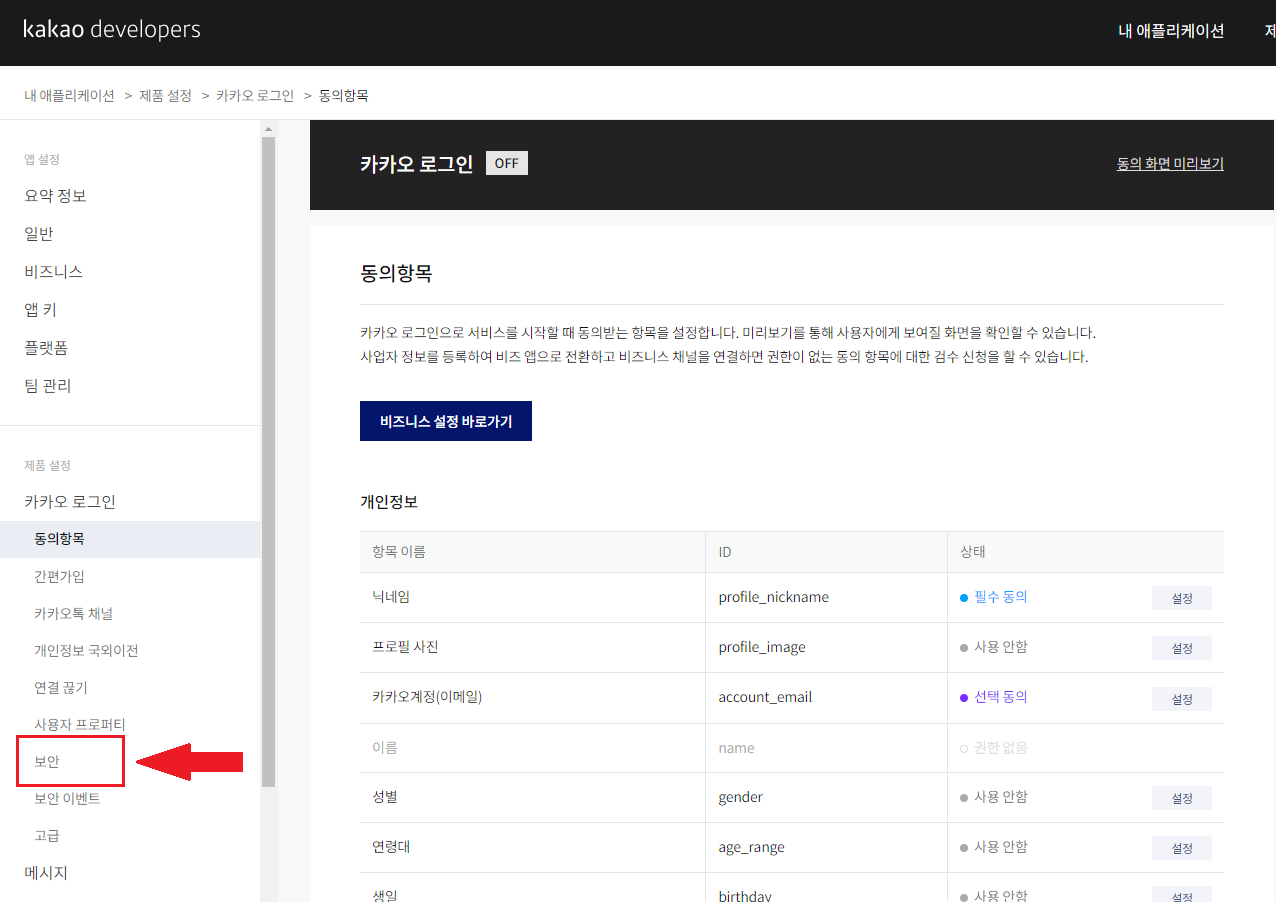
Task: Go to 카카오 로그인 breadcrumb link
Action: [x=255, y=96]
